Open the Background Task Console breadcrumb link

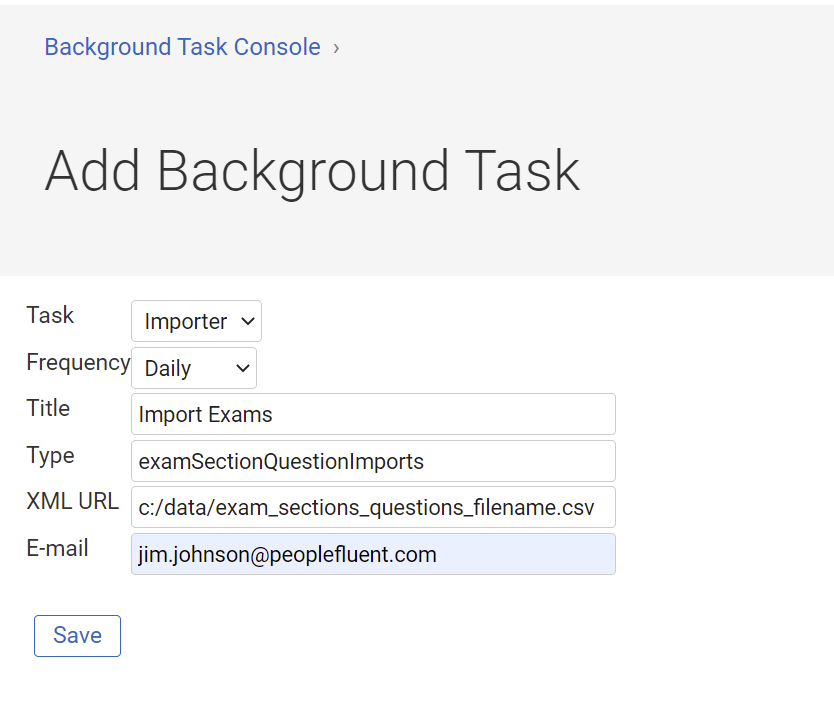pyautogui.click(x=182, y=47)
